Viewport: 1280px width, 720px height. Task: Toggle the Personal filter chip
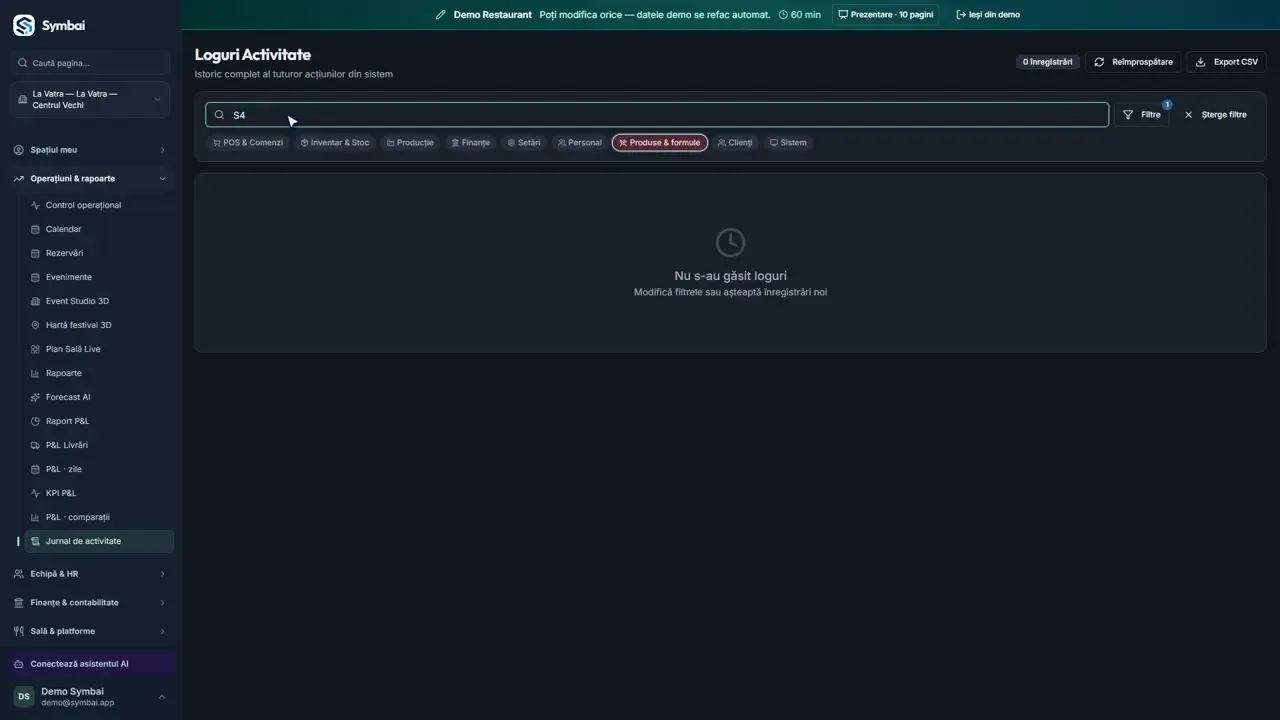click(x=580, y=143)
